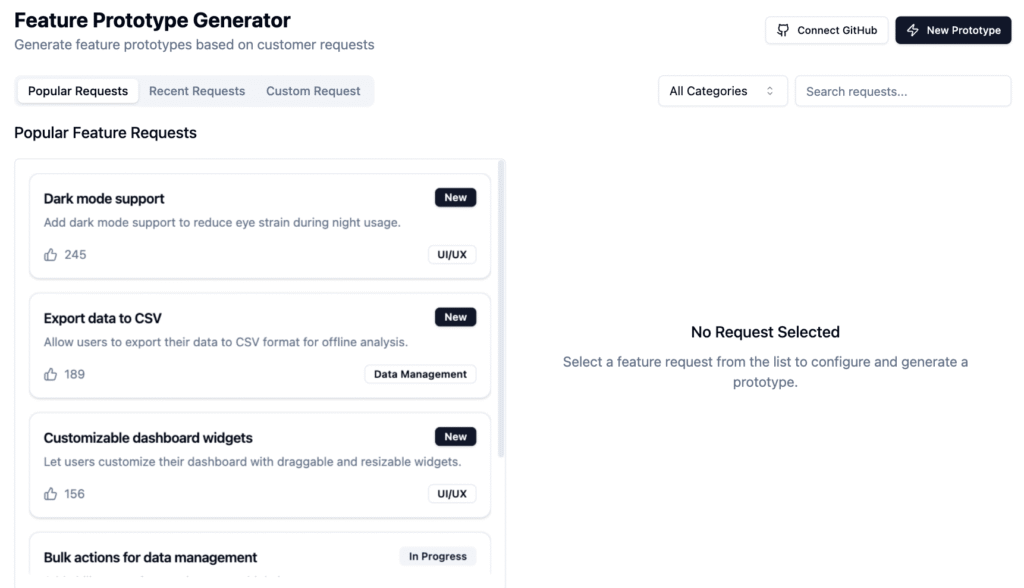Click the Popular Feature Requests heading

coord(105,133)
